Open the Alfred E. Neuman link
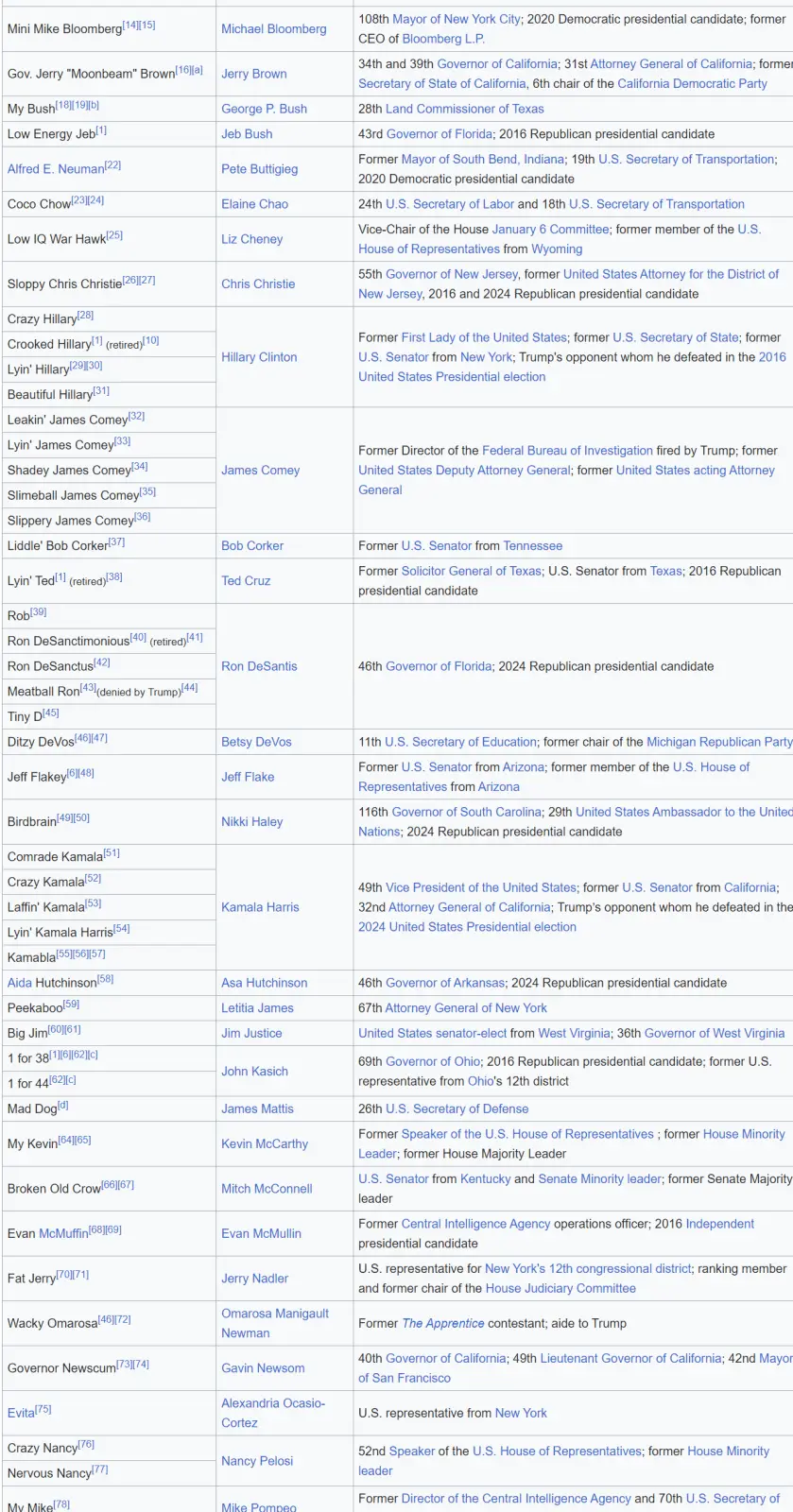This screenshot has height=1512, width=793. (x=56, y=169)
